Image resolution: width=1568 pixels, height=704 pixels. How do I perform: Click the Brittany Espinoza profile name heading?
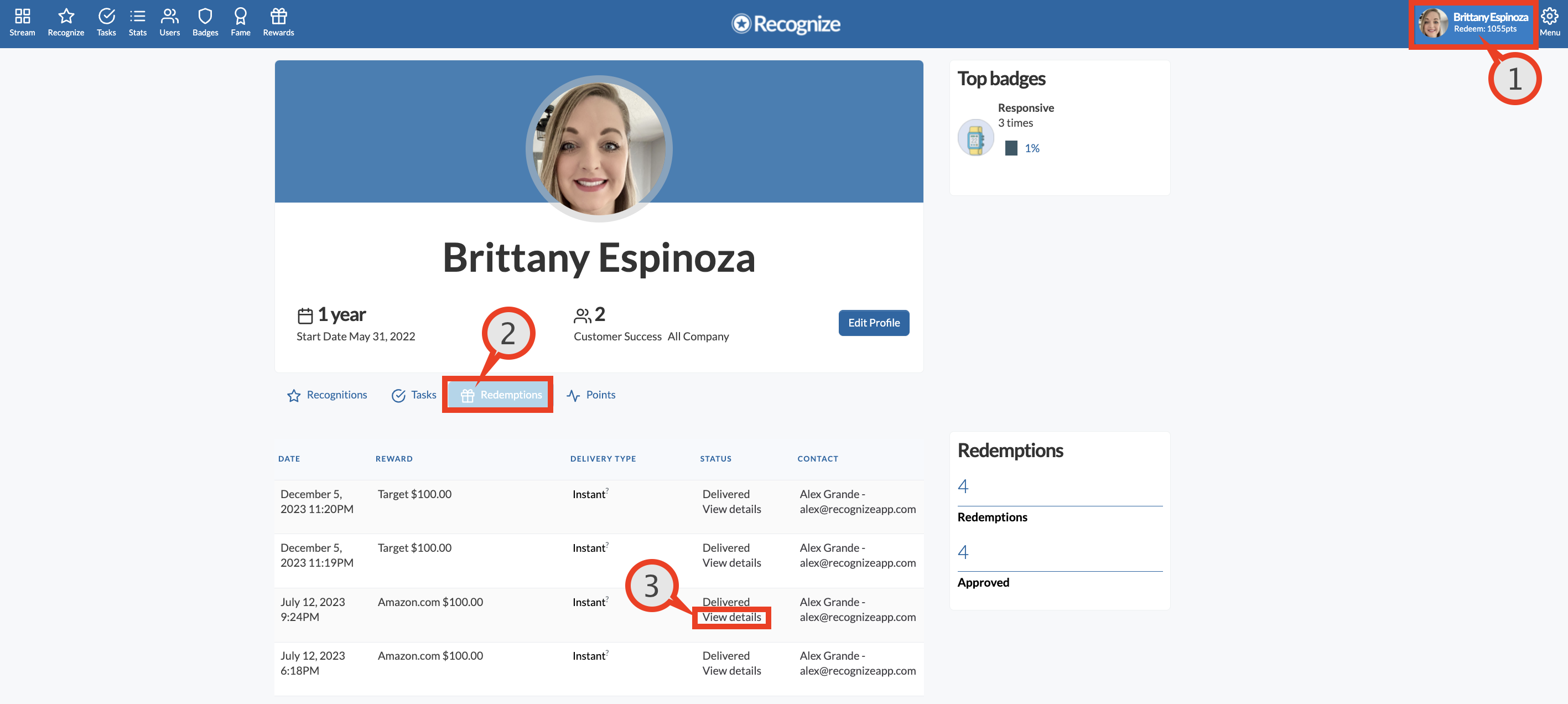(x=598, y=257)
